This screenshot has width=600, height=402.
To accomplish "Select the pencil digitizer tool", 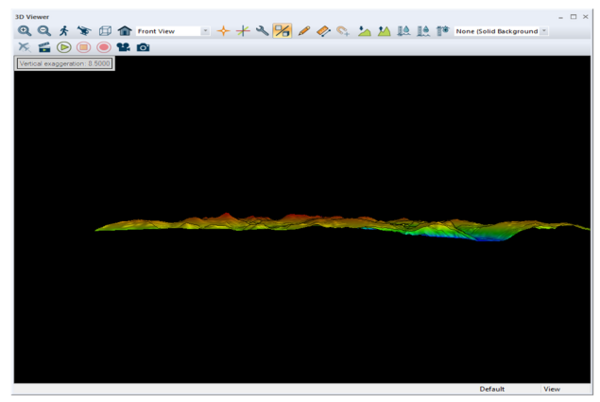I will pyautogui.click(x=304, y=31).
